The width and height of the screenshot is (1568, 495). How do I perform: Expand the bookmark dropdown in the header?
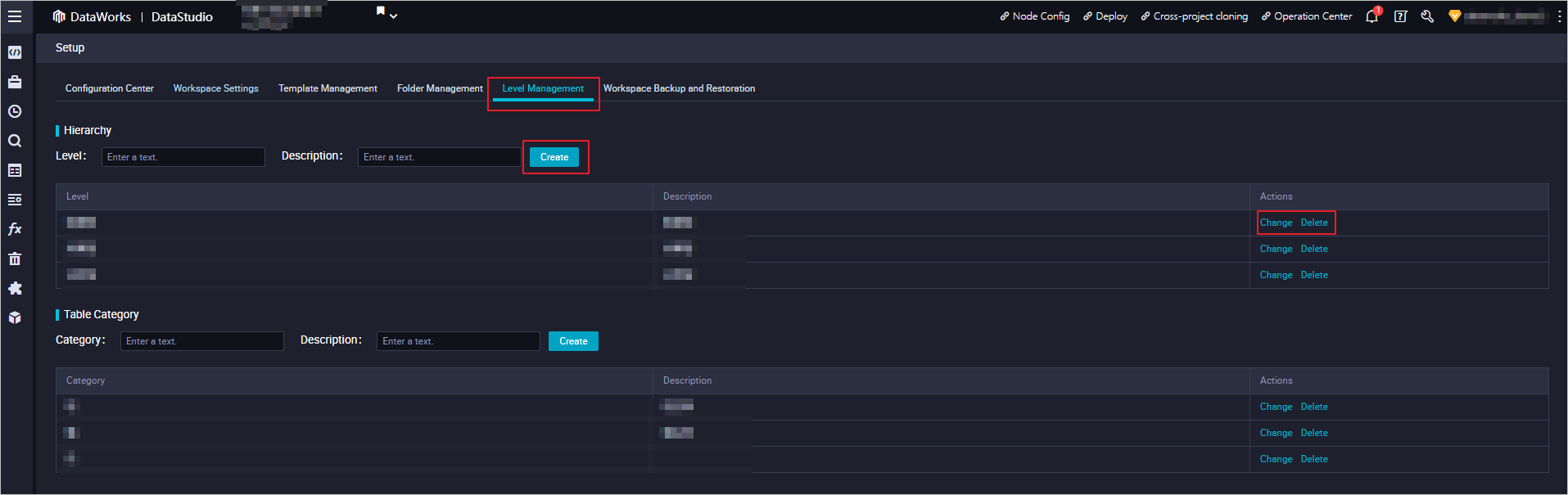(386, 14)
